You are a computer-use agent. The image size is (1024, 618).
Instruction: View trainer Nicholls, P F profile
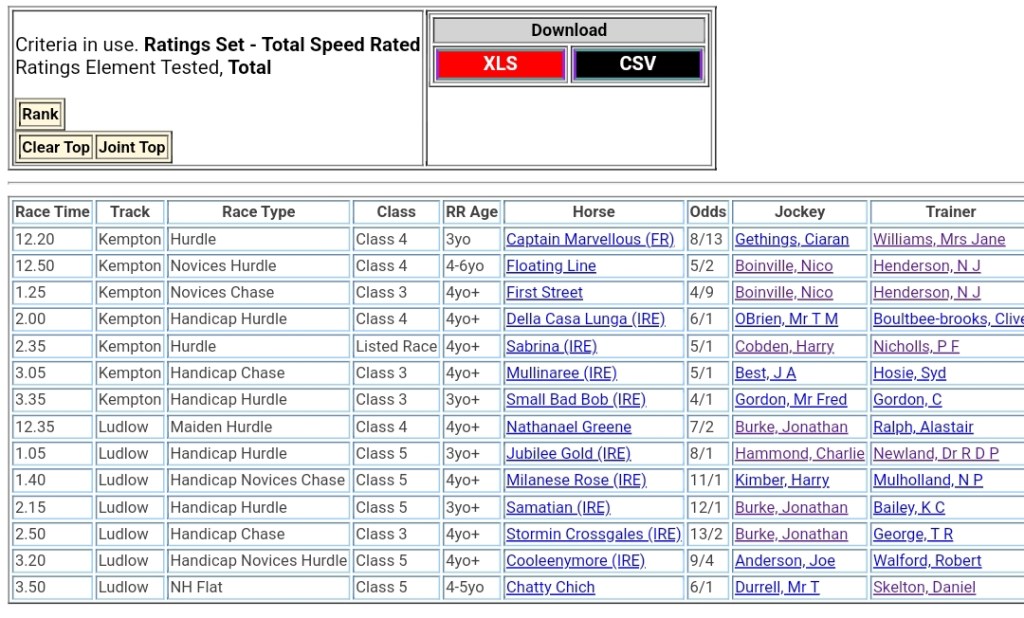[916, 346]
